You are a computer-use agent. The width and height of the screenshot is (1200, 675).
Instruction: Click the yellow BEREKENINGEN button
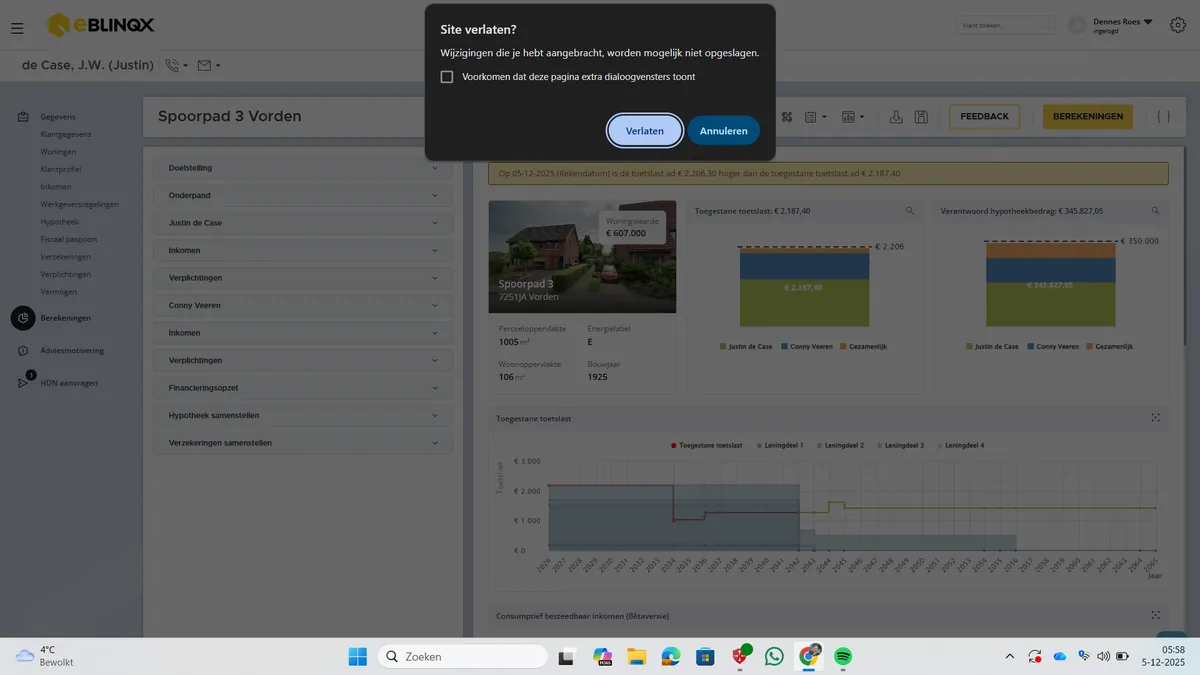coord(1088,117)
